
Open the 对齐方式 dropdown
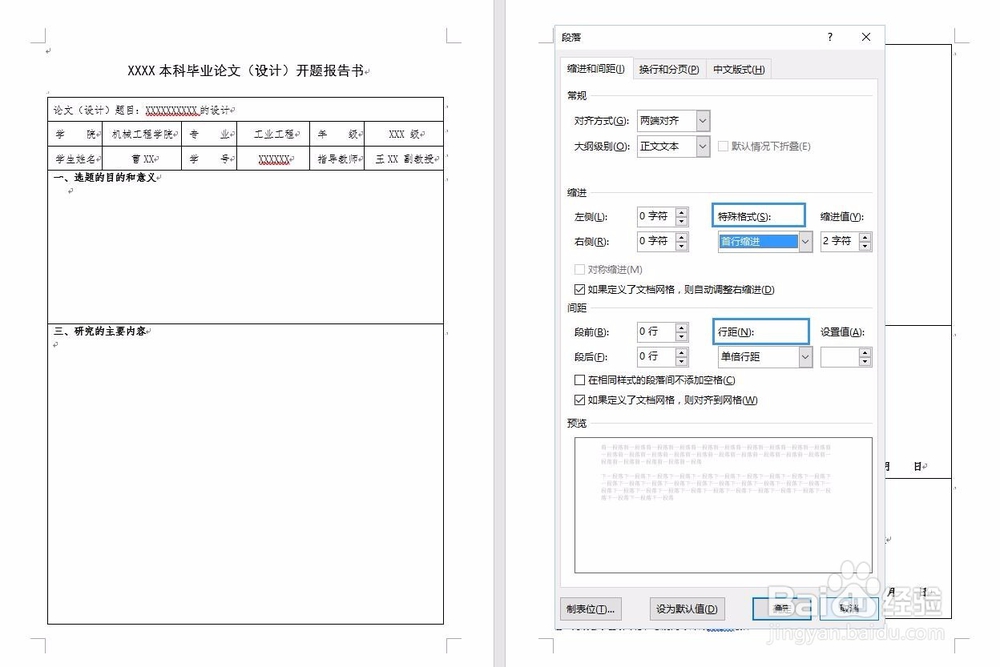pos(702,121)
